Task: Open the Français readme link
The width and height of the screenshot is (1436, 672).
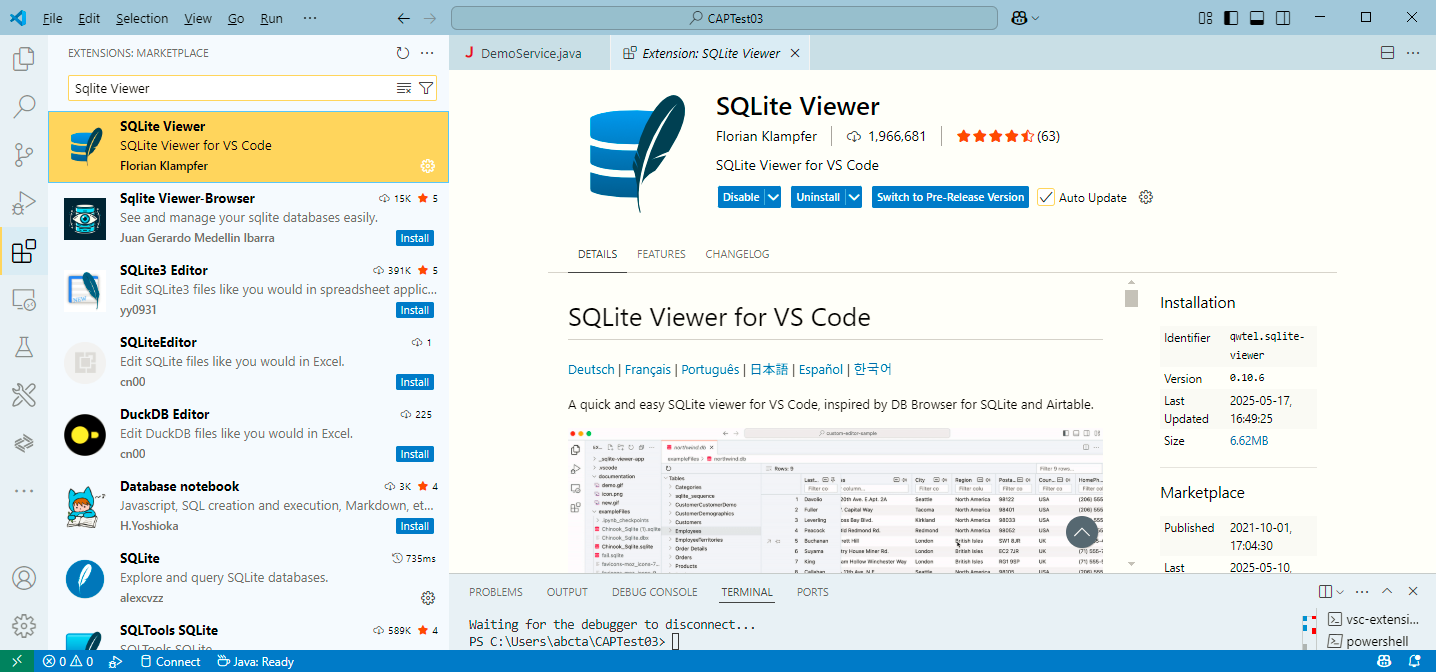Action: (648, 369)
